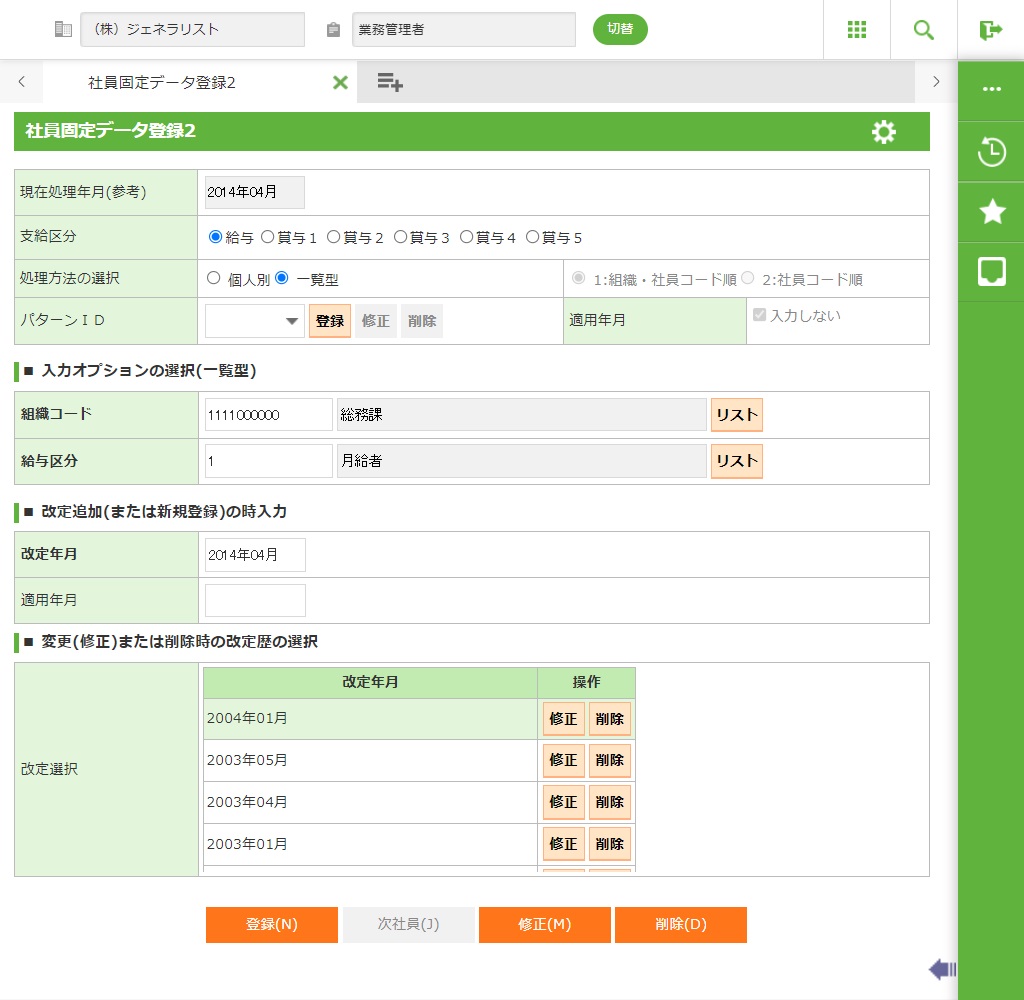The image size is (1024, 1000).
Task: Select the 賞与5 payment type
Action: (x=533, y=238)
